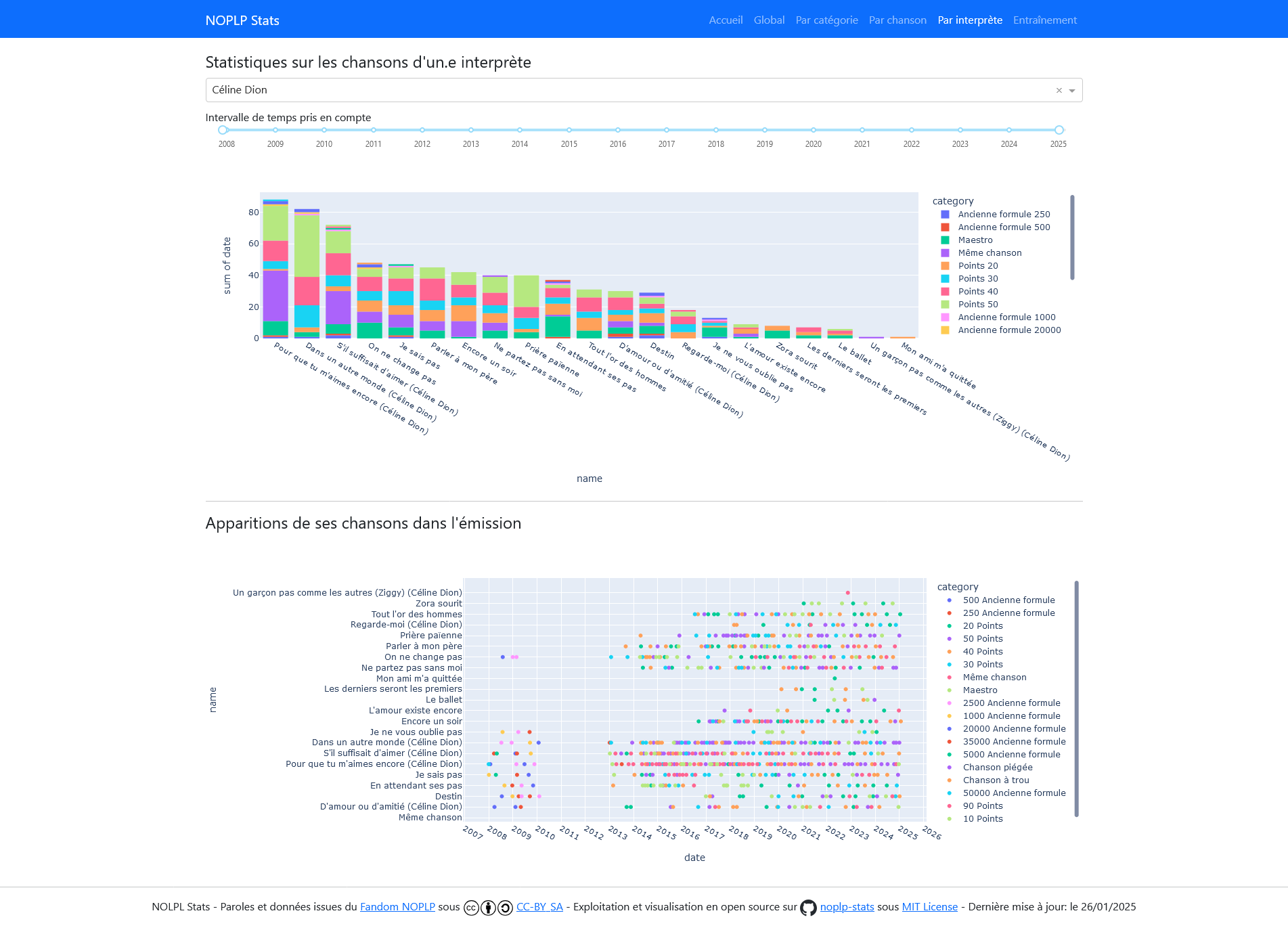
Task: Open the Global statistics tab
Action: [770, 20]
